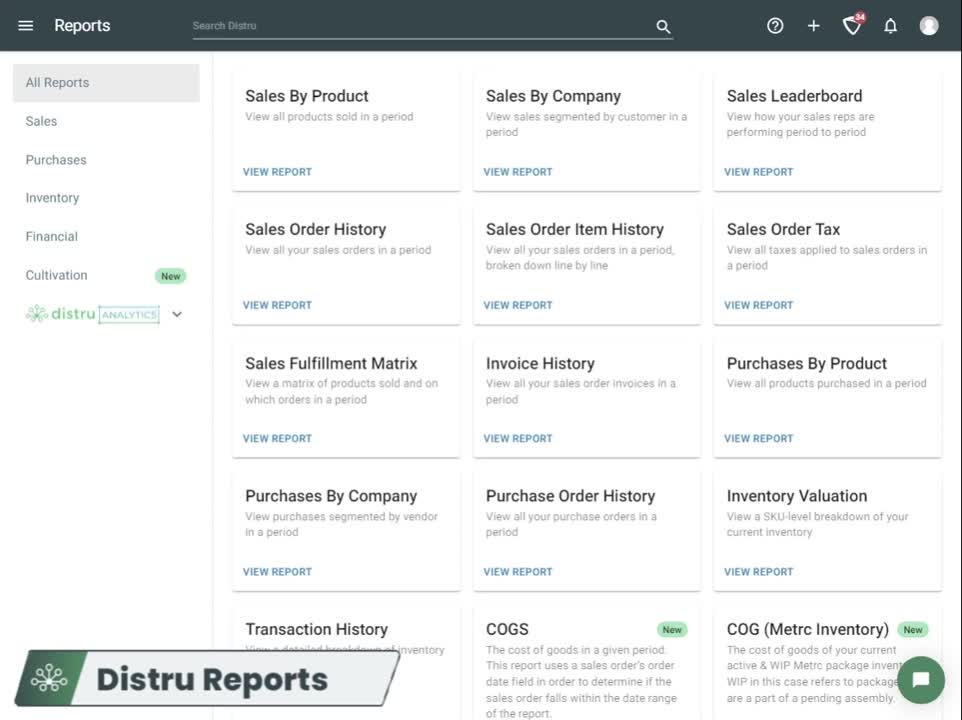Open the notifications bell

point(890,25)
